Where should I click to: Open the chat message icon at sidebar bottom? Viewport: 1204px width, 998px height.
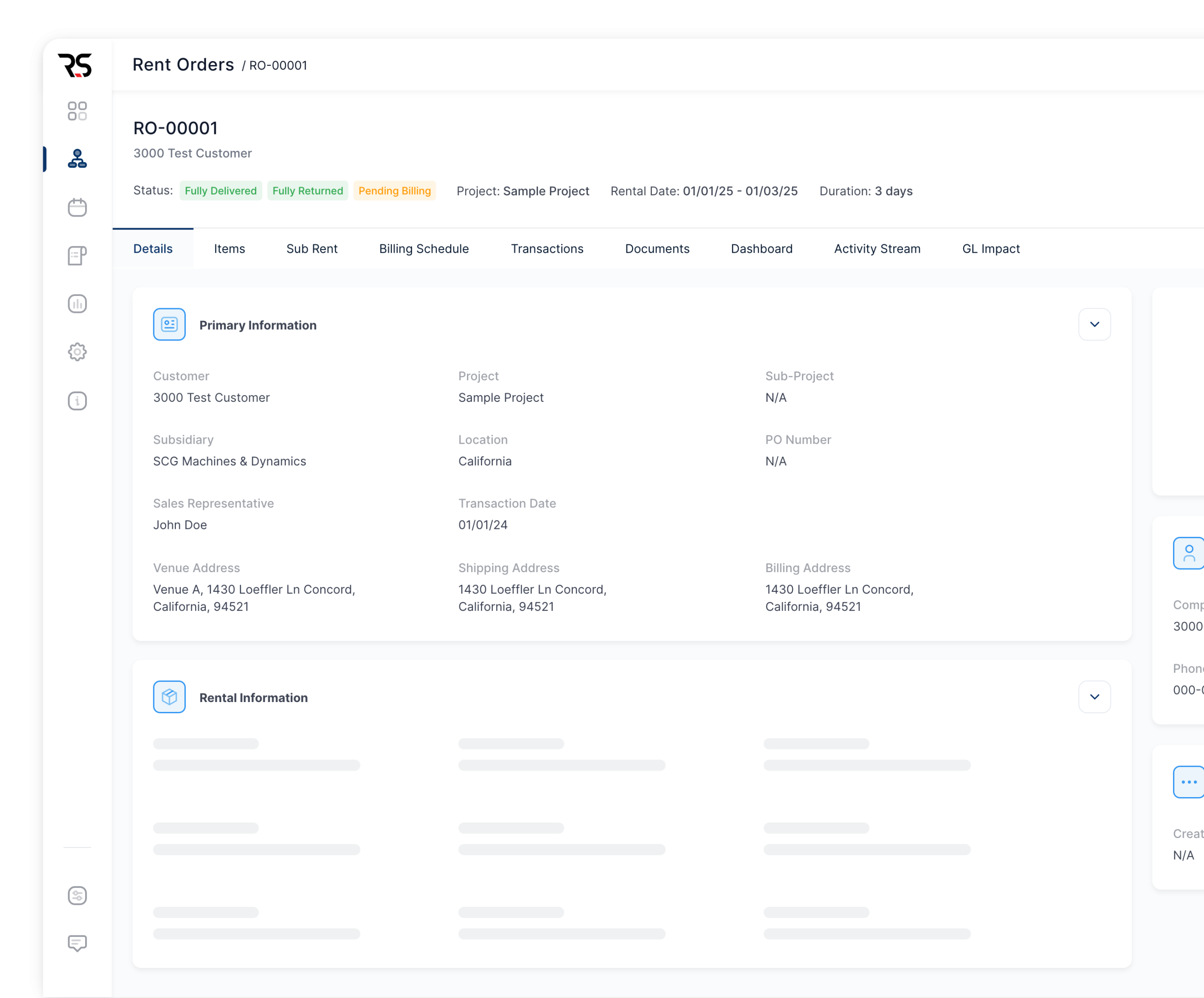(x=78, y=943)
